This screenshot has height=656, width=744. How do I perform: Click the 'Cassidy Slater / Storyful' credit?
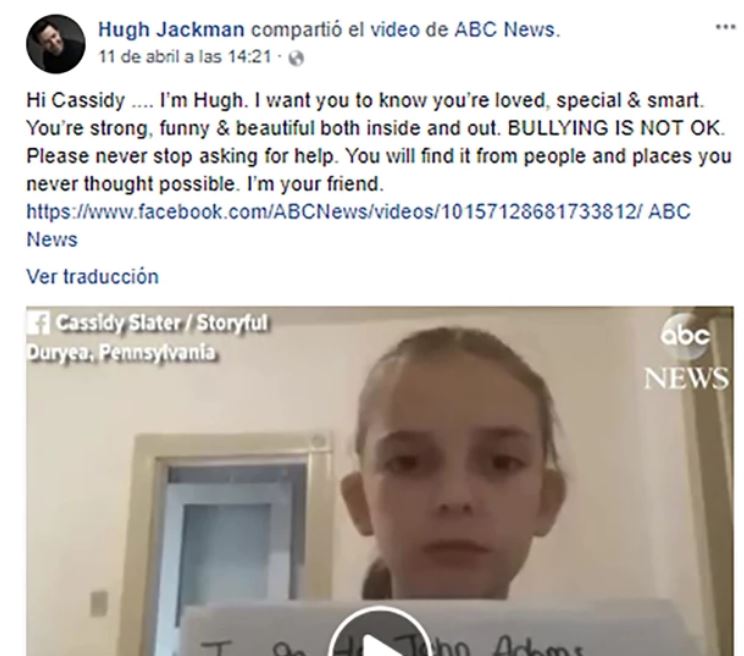point(161,323)
